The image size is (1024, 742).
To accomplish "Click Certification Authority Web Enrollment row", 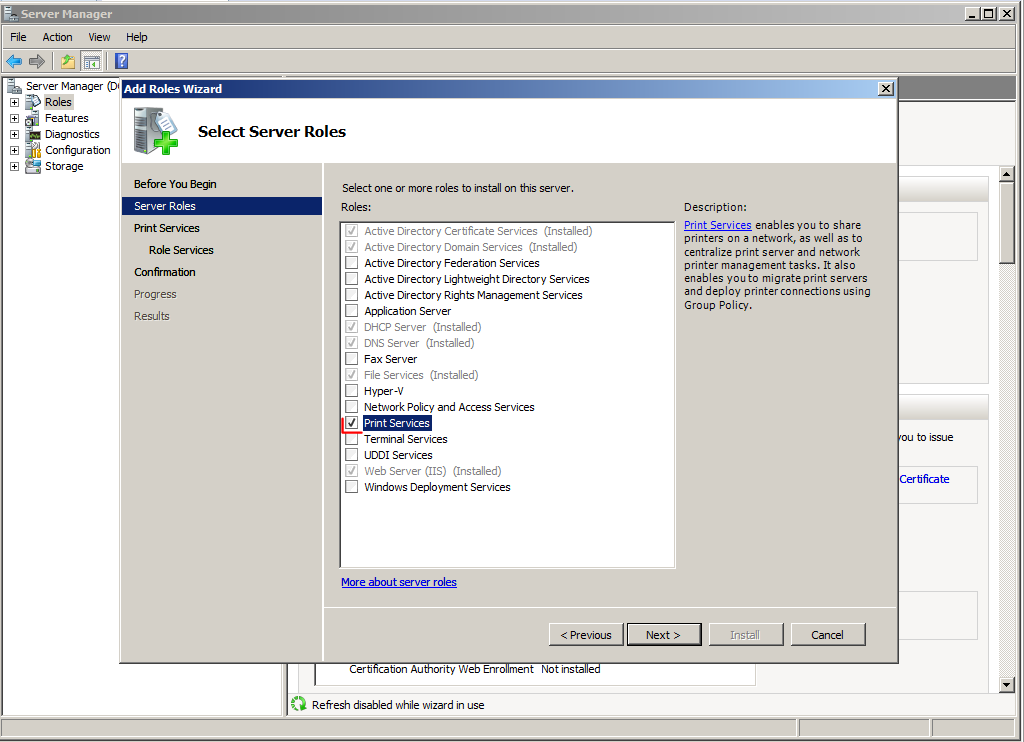I will [x=475, y=669].
